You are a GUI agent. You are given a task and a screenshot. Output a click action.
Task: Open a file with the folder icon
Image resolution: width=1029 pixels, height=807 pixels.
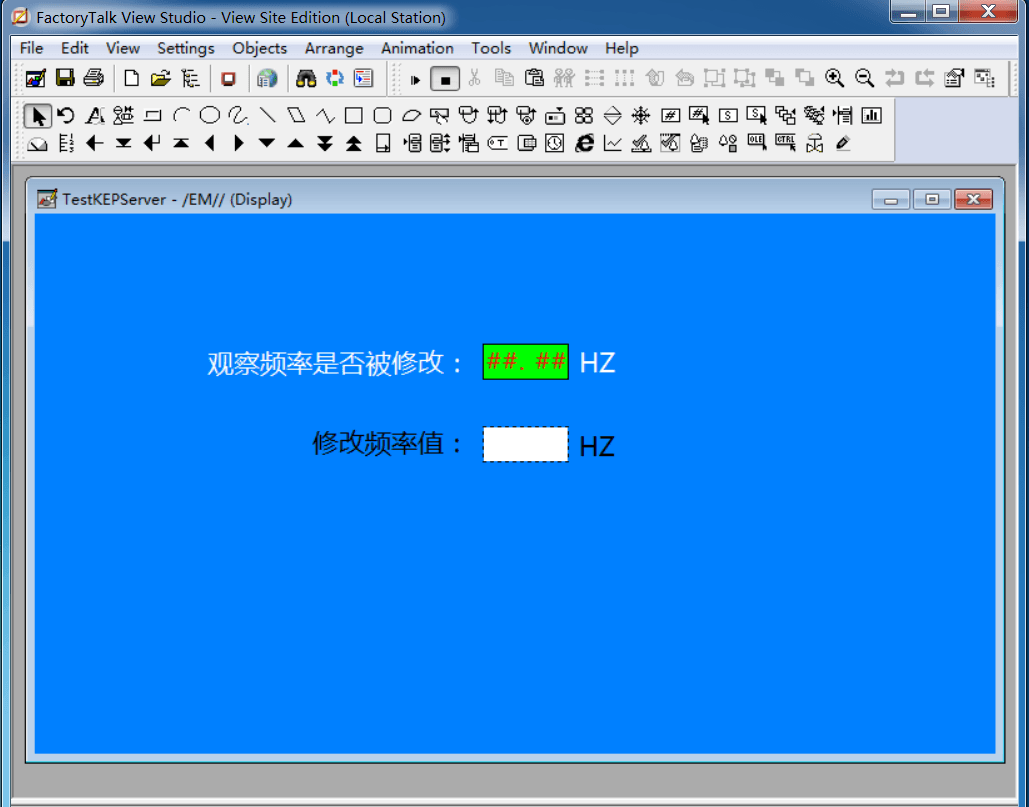click(x=160, y=79)
